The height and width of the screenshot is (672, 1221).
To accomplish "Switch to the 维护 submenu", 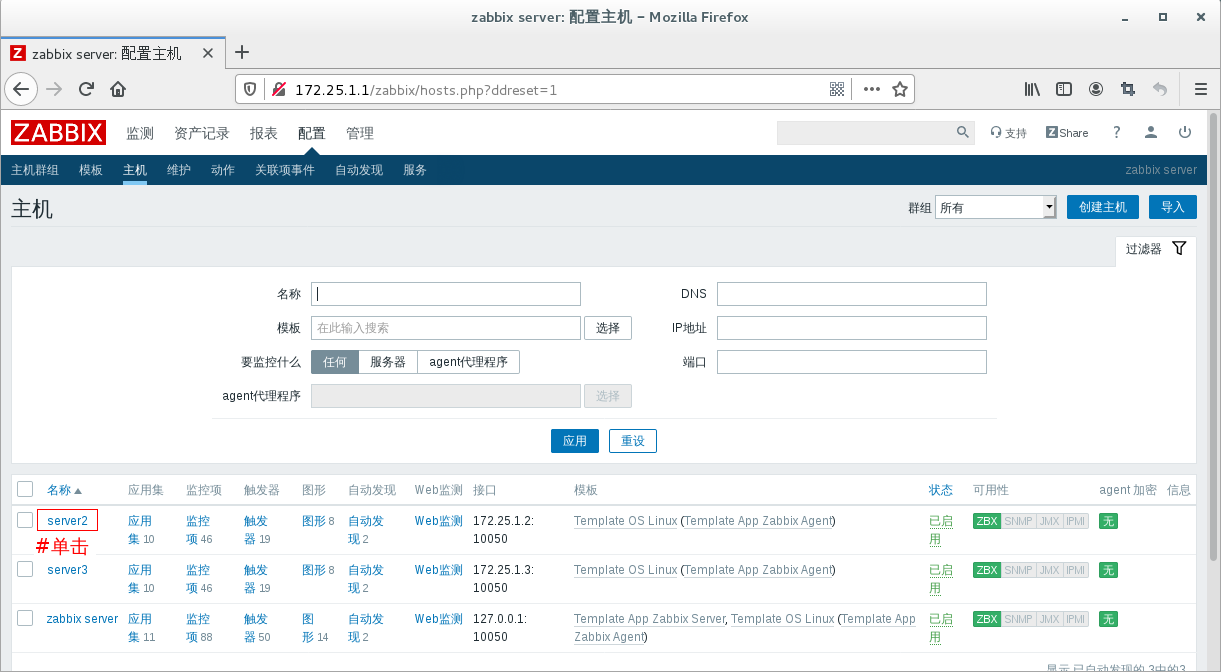I will click(179, 170).
